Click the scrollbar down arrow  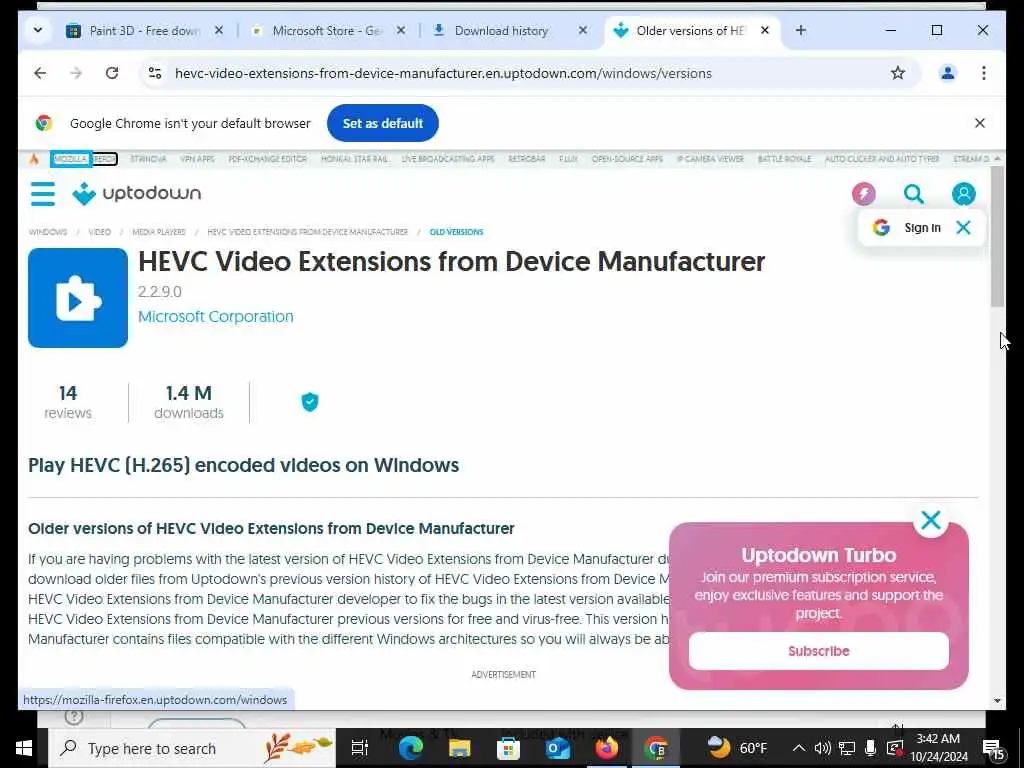[997, 701]
